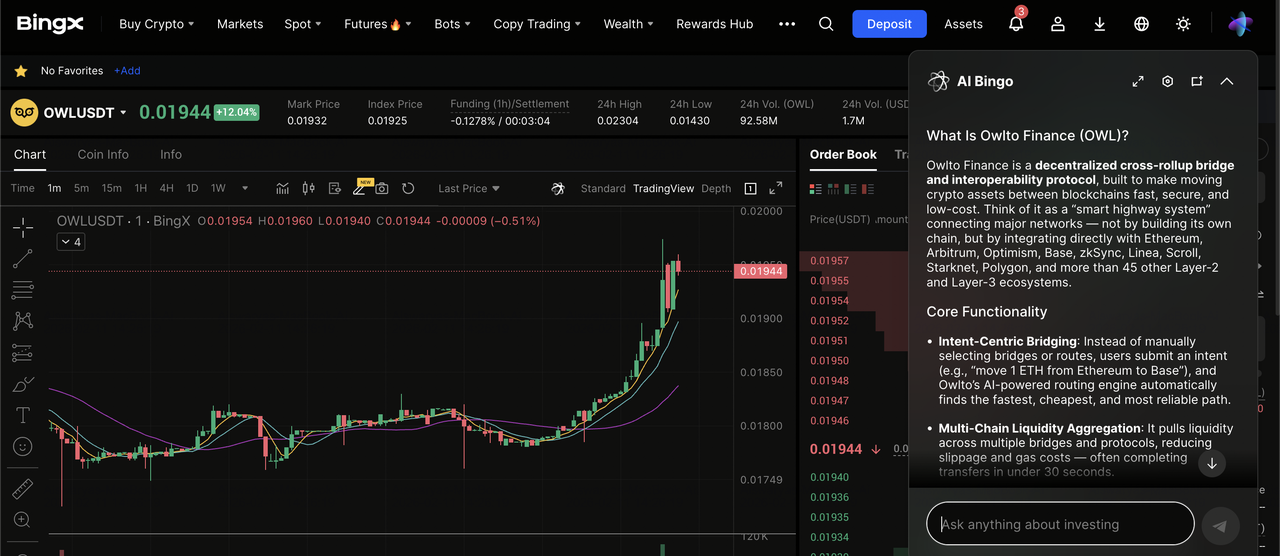
Task: Open the Last Price dropdown
Action: click(x=468, y=188)
